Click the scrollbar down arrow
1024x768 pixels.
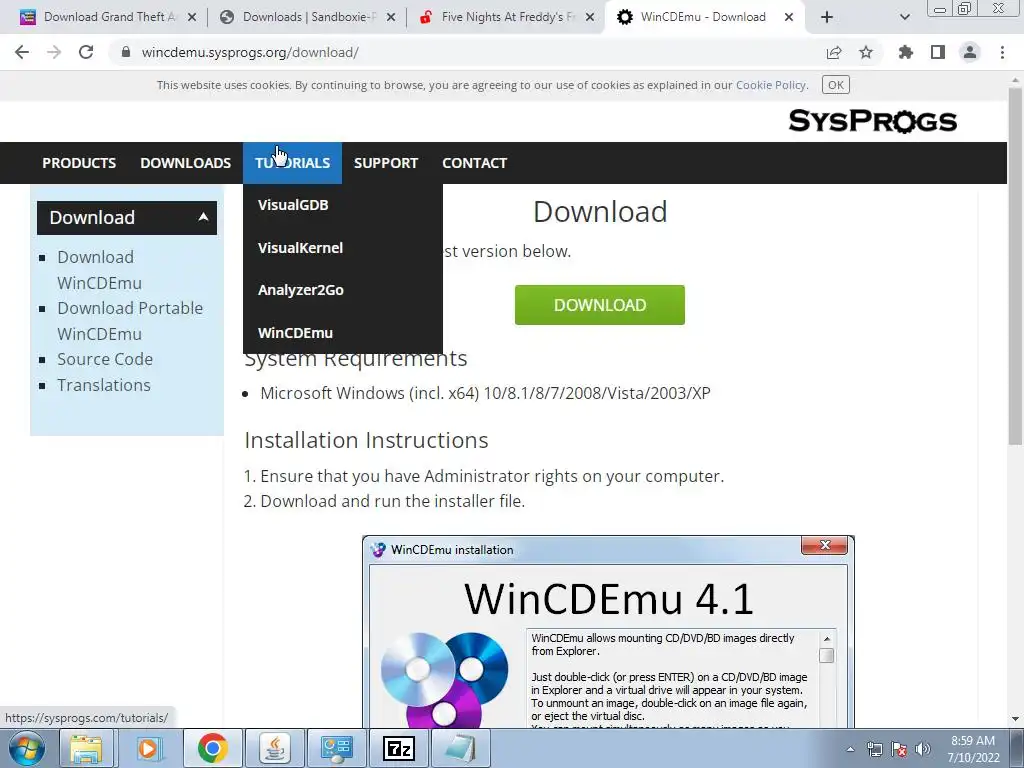click(1016, 718)
